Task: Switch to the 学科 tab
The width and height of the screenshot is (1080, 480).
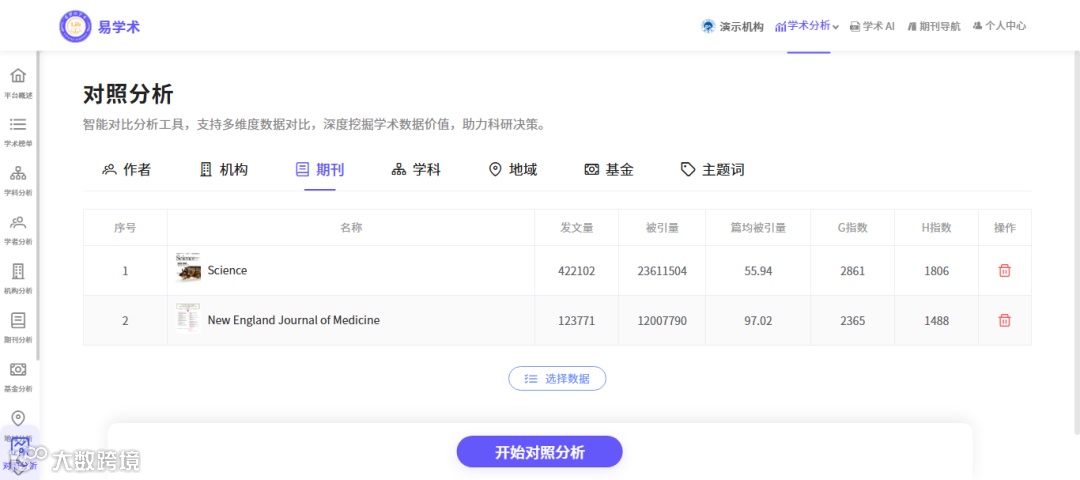Action: click(x=416, y=169)
